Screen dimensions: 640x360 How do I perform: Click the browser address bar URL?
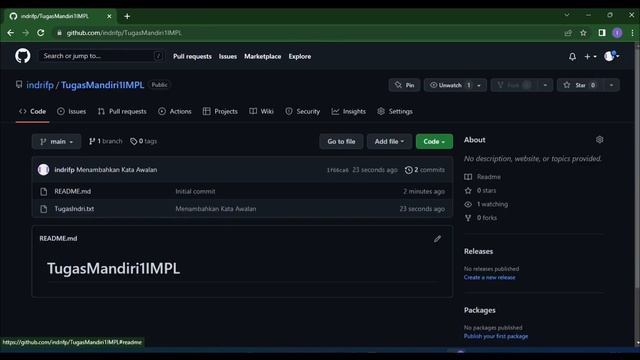click(x=124, y=33)
